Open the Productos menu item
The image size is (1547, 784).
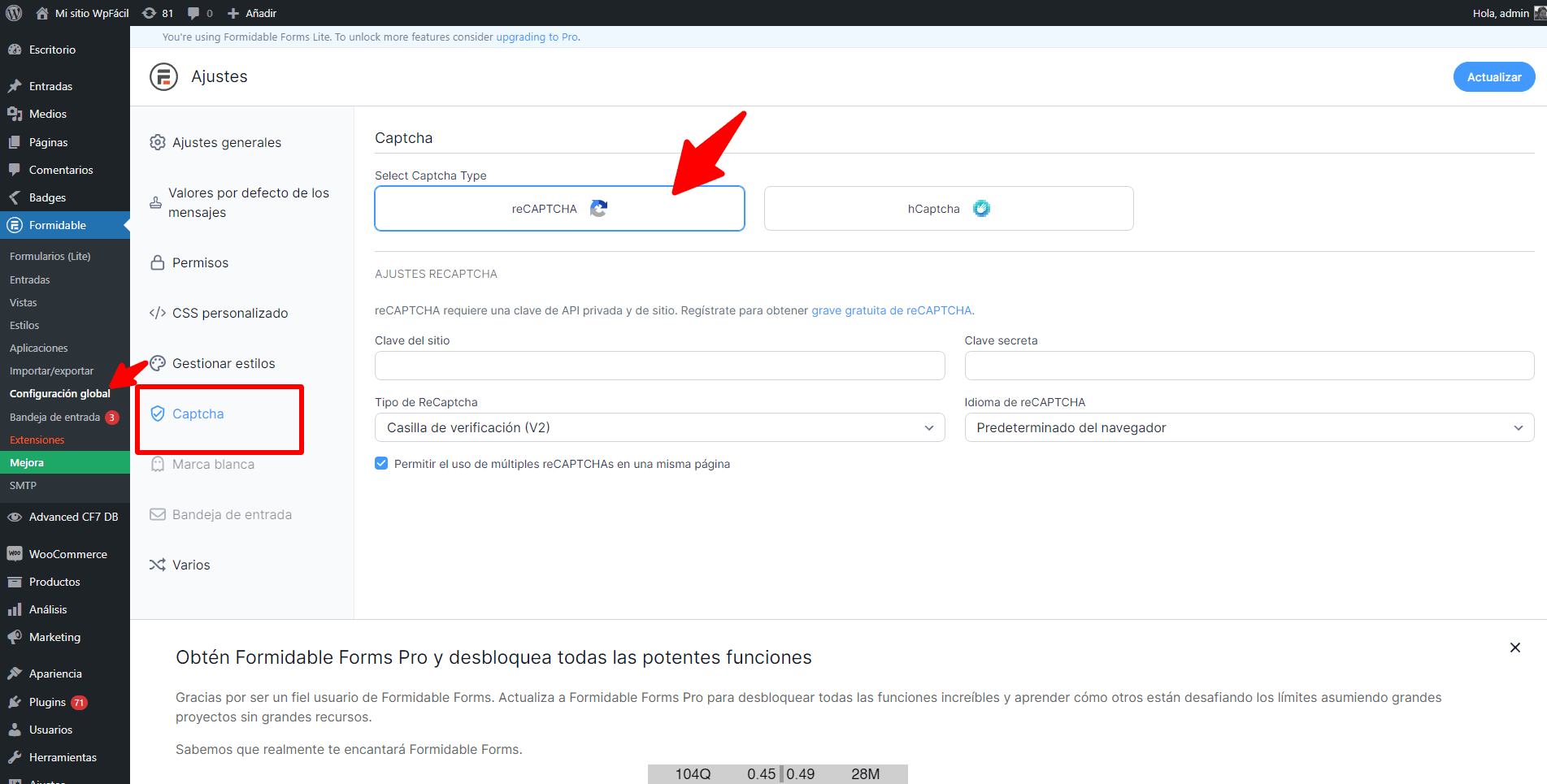pos(65,582)
